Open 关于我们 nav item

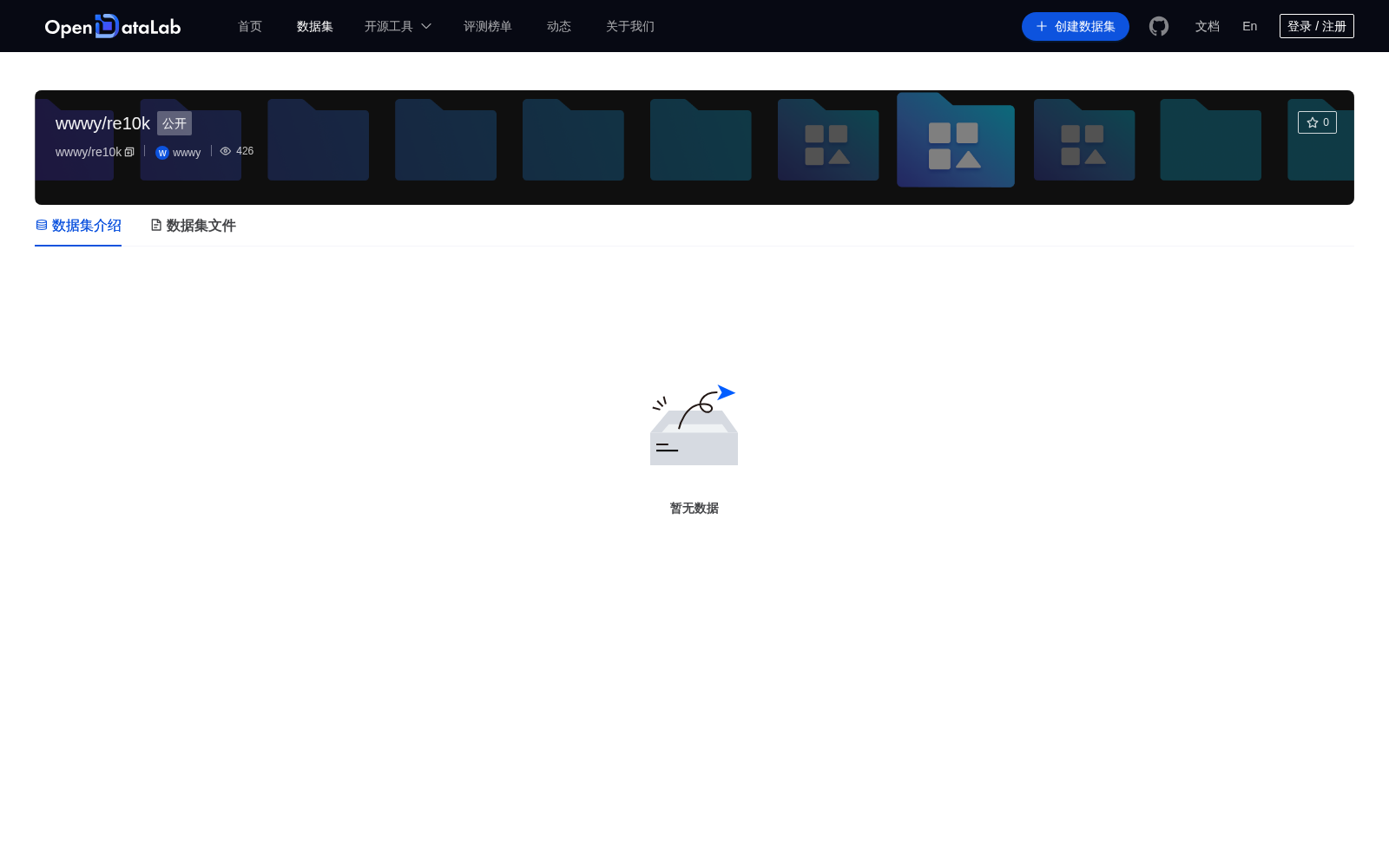pos(630,26)
